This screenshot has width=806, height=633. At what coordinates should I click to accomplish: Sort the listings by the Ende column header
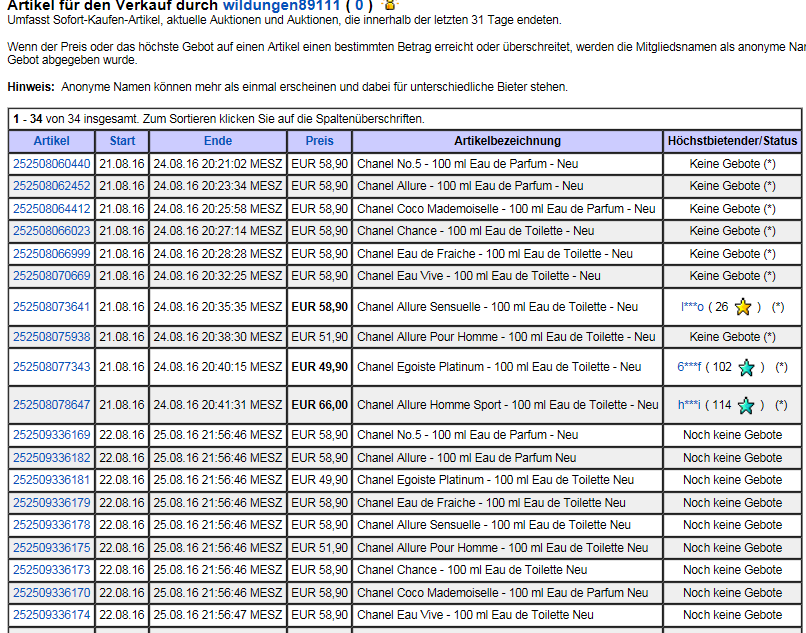(x=218, y=141)
